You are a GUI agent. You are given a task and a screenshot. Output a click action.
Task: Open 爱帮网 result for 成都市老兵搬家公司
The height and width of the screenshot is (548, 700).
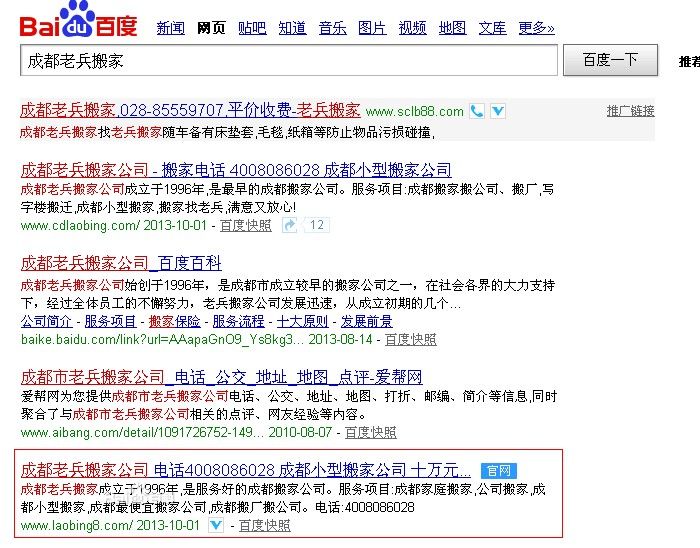[x=221, y=377]
